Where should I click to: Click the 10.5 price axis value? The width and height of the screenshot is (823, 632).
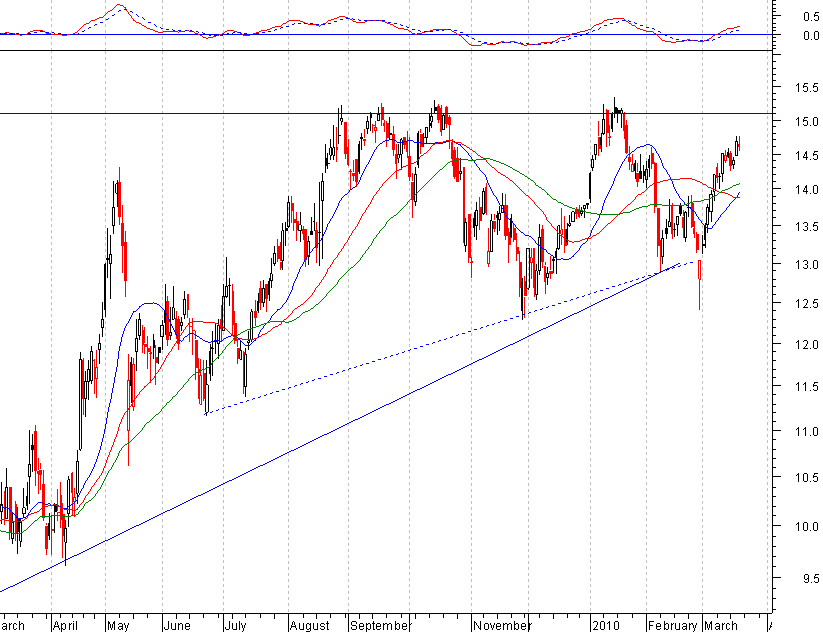coord(807,477)
